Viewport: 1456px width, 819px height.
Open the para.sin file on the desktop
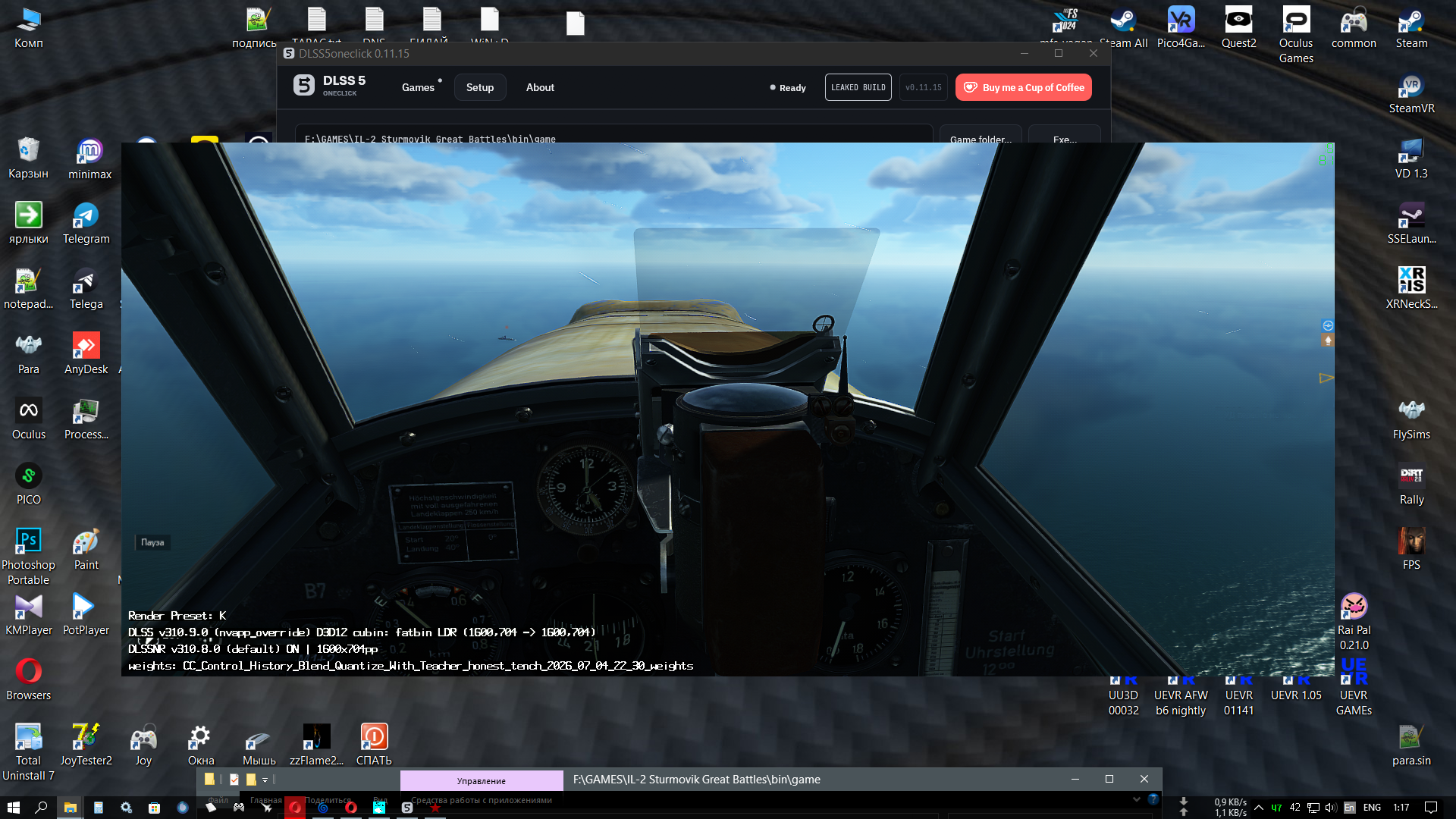[1411, 745]
